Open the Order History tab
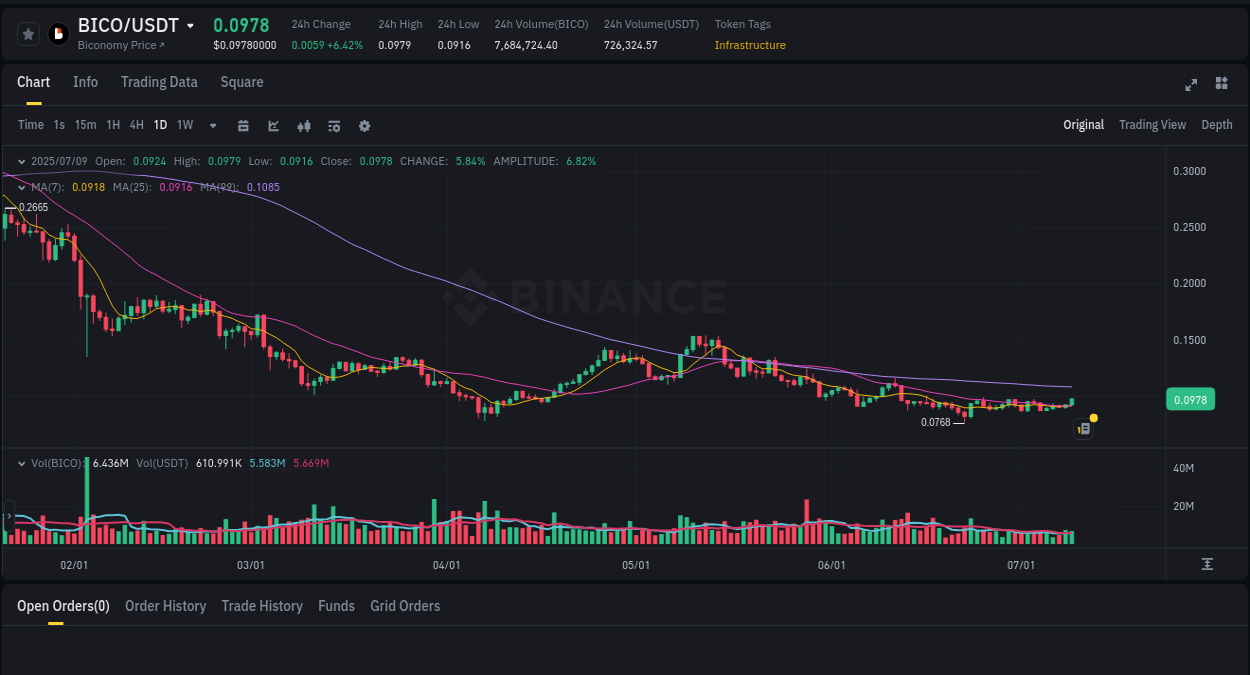This screenshot has width=1250, height=675. click(165, 606)
